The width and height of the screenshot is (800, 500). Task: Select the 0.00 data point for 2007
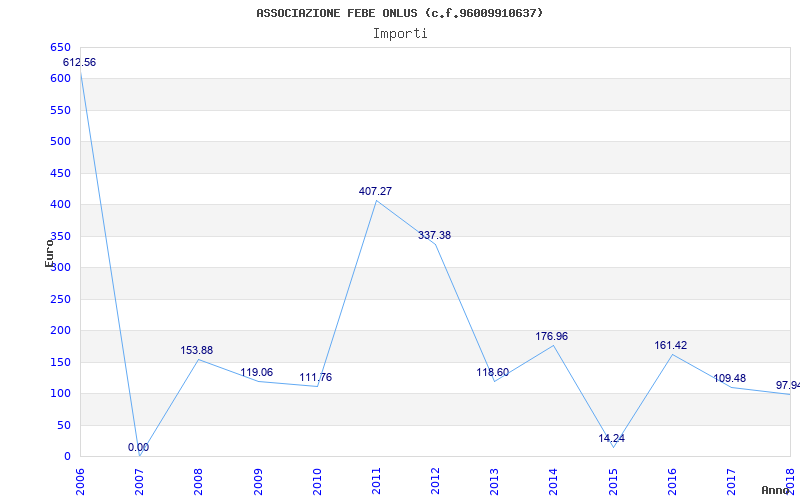tap(138, 447)
